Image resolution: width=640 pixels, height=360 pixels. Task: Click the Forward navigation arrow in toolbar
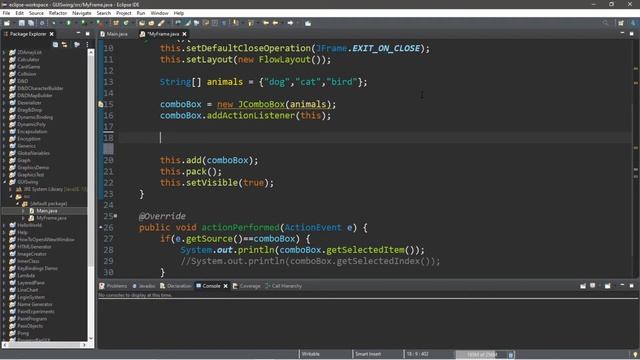point(290,23)
